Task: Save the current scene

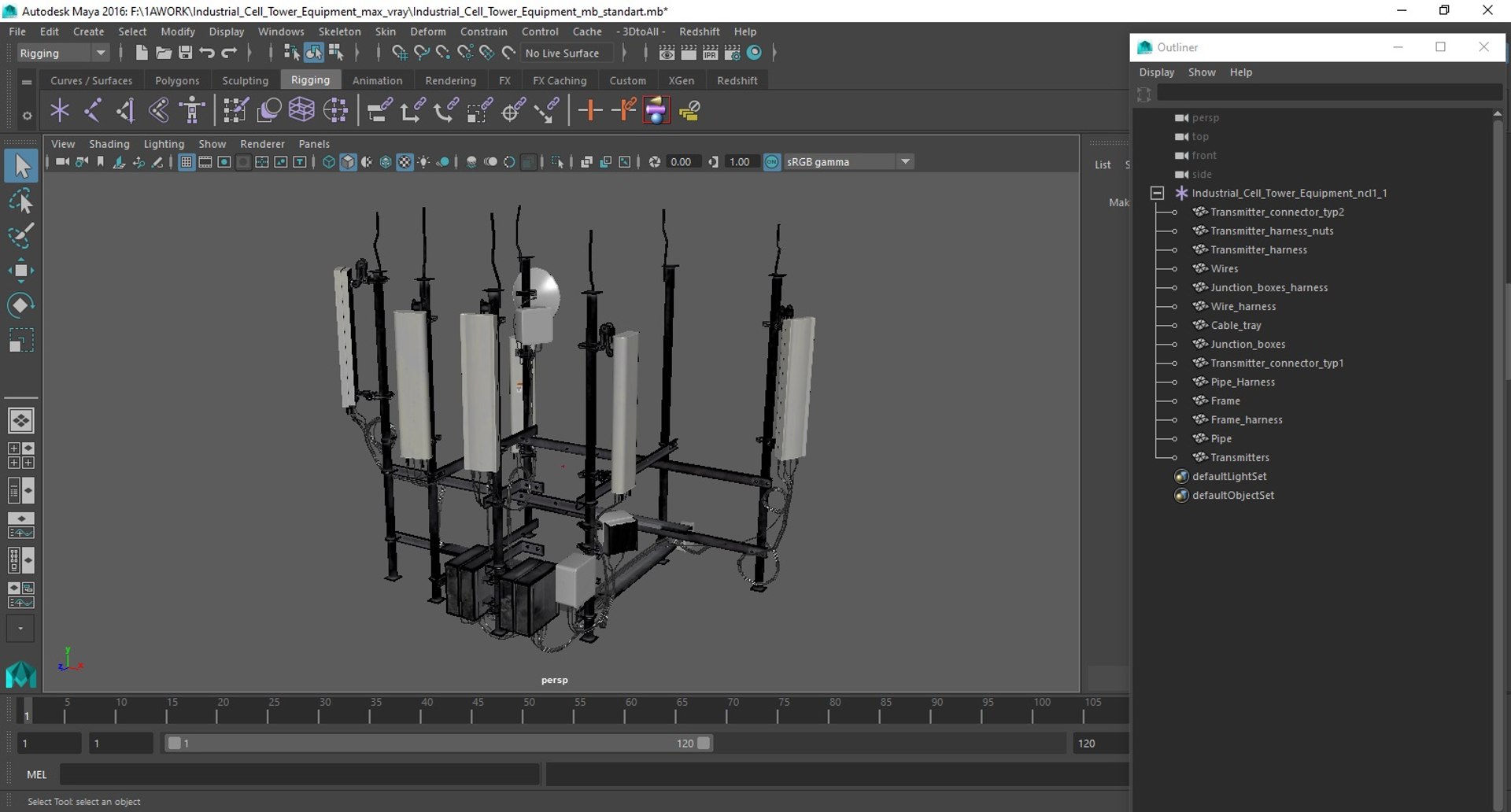Action: (x=186, y=53)
